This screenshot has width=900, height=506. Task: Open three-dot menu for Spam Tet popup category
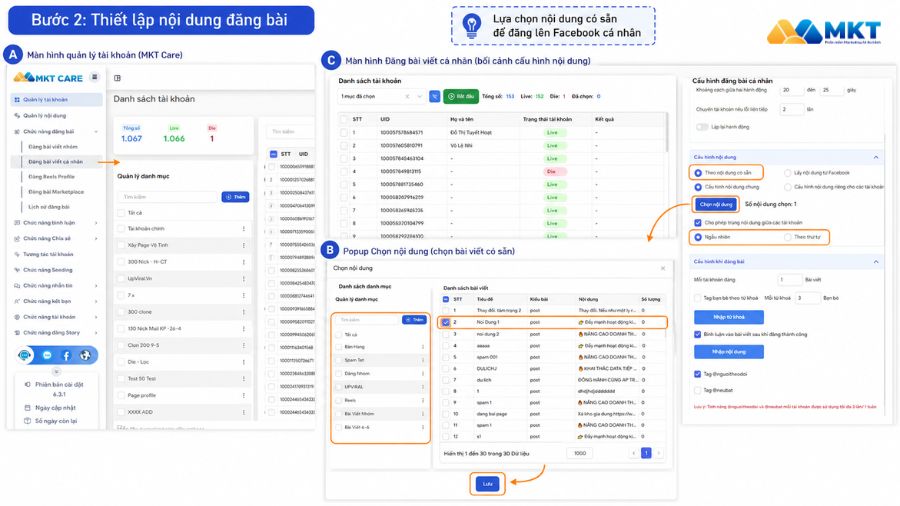pos(423,360)
